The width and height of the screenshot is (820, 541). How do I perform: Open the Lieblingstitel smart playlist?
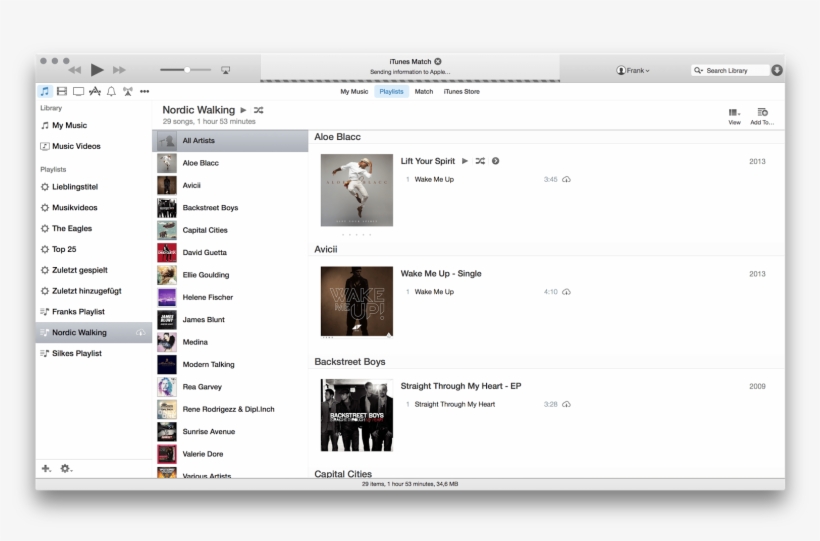[94, 187]
